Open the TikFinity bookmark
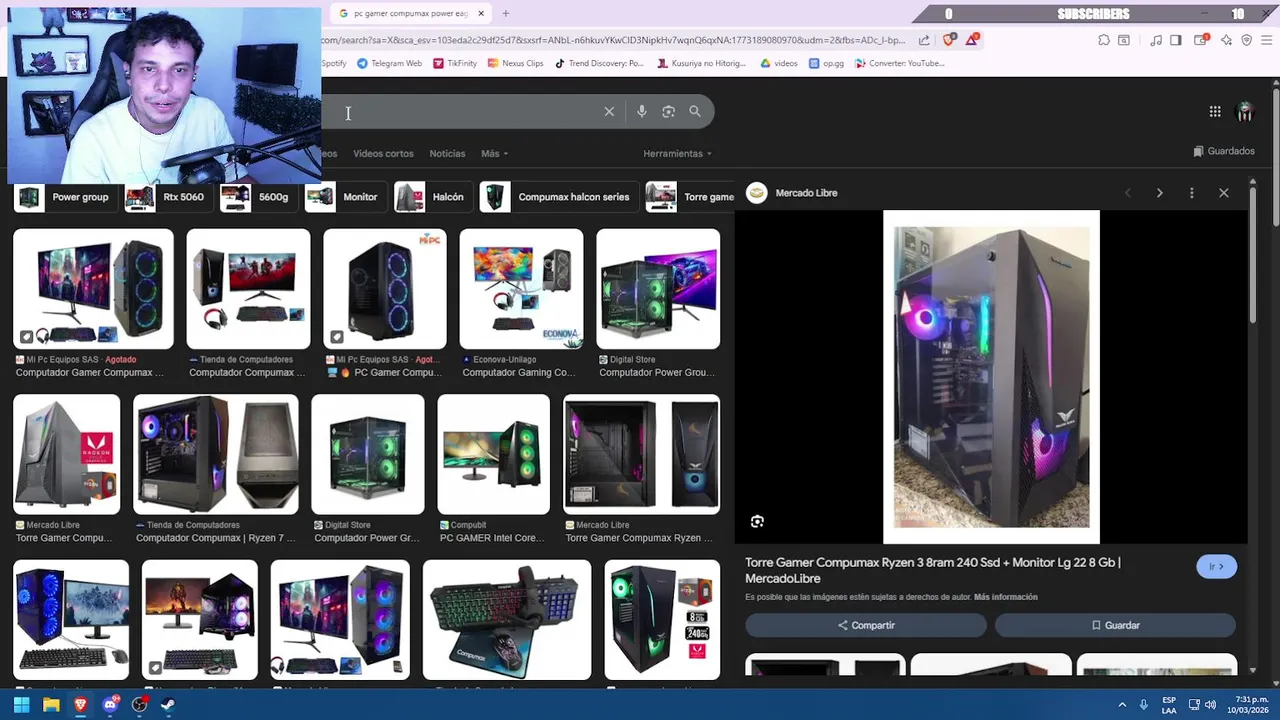Screen dimensions: 1280x720 [x=455, y=63]
